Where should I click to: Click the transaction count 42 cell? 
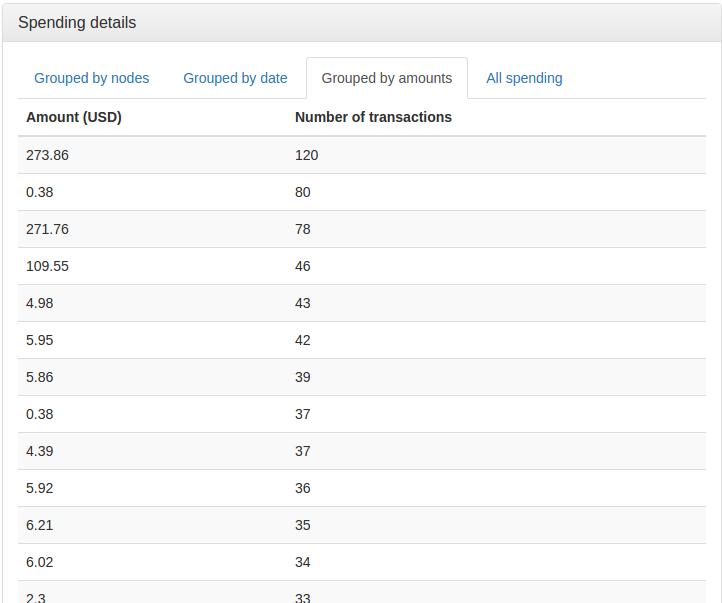tap(303, 340)
